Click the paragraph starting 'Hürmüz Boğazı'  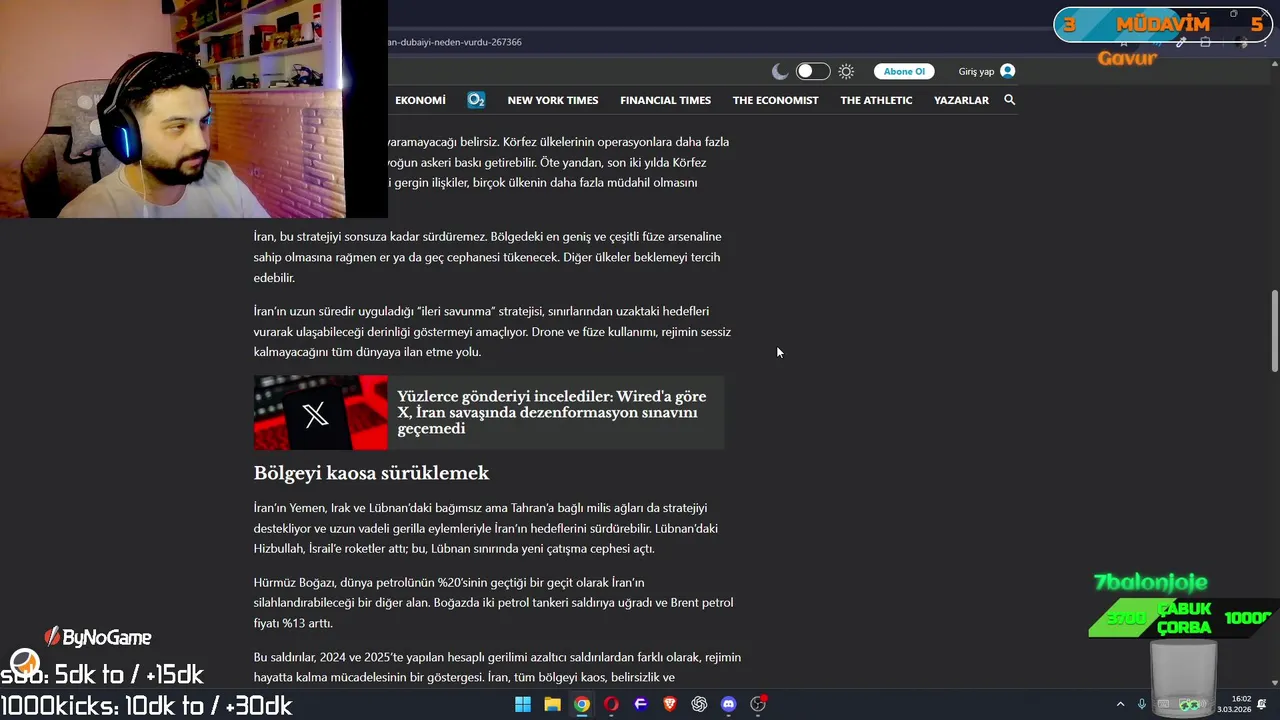(x=493, y=602)
